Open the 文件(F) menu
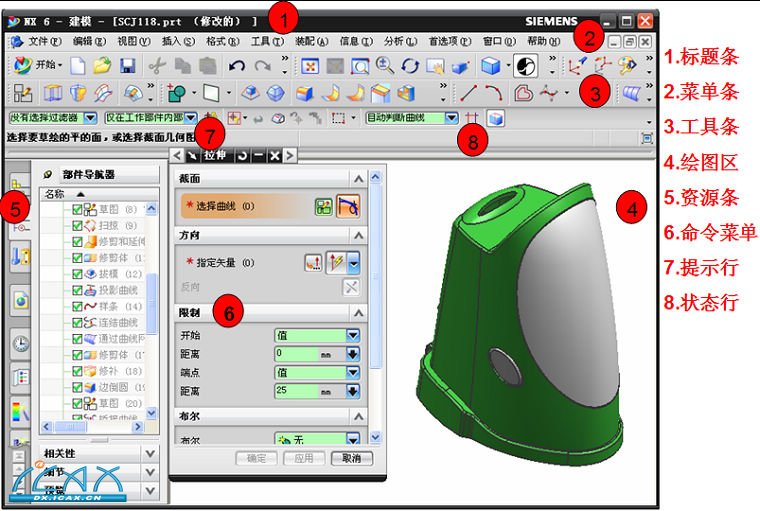The height and width of the screenshot is (511, 760). (44, 42)
